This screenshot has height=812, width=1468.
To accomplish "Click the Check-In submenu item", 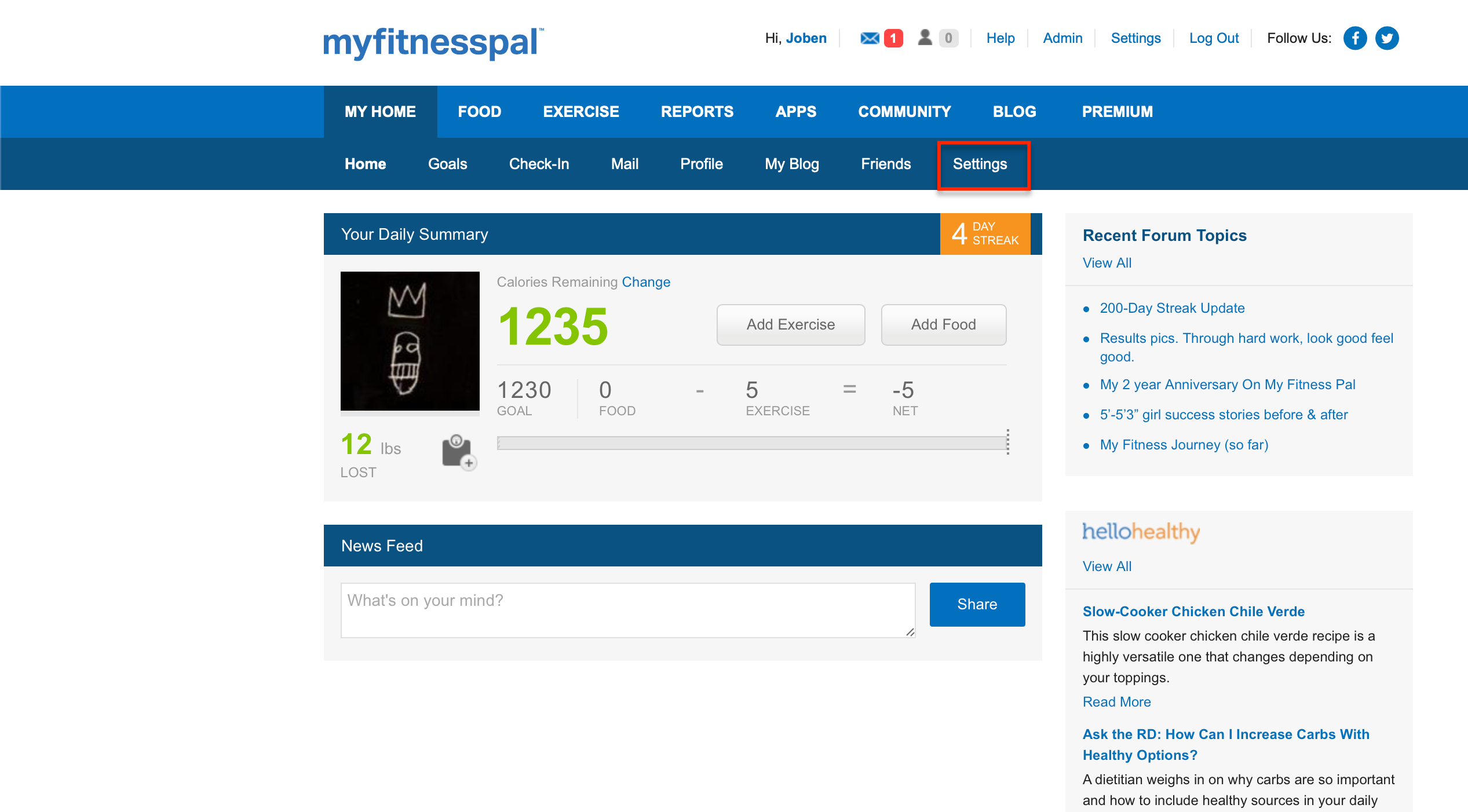I will 539,164.
